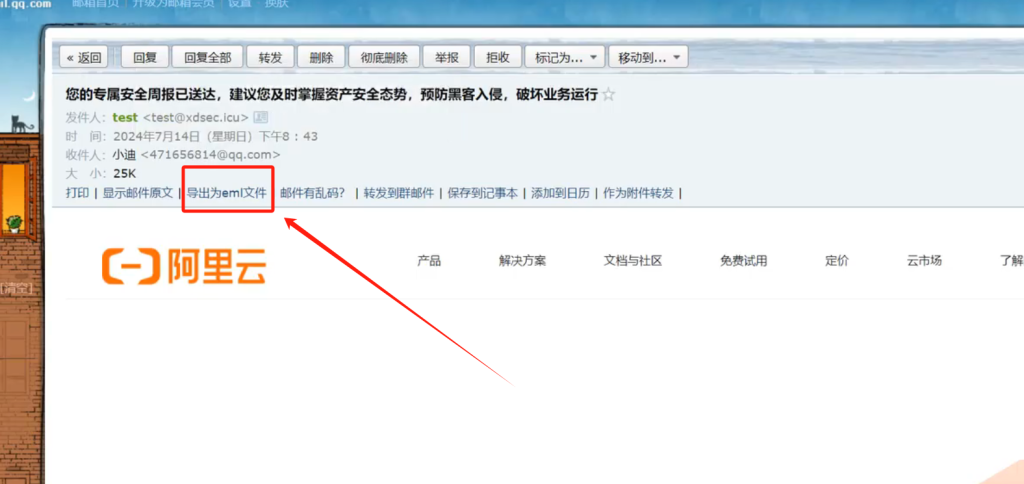Click recipient 小迪 name
1024x484 pixels.
124,155
